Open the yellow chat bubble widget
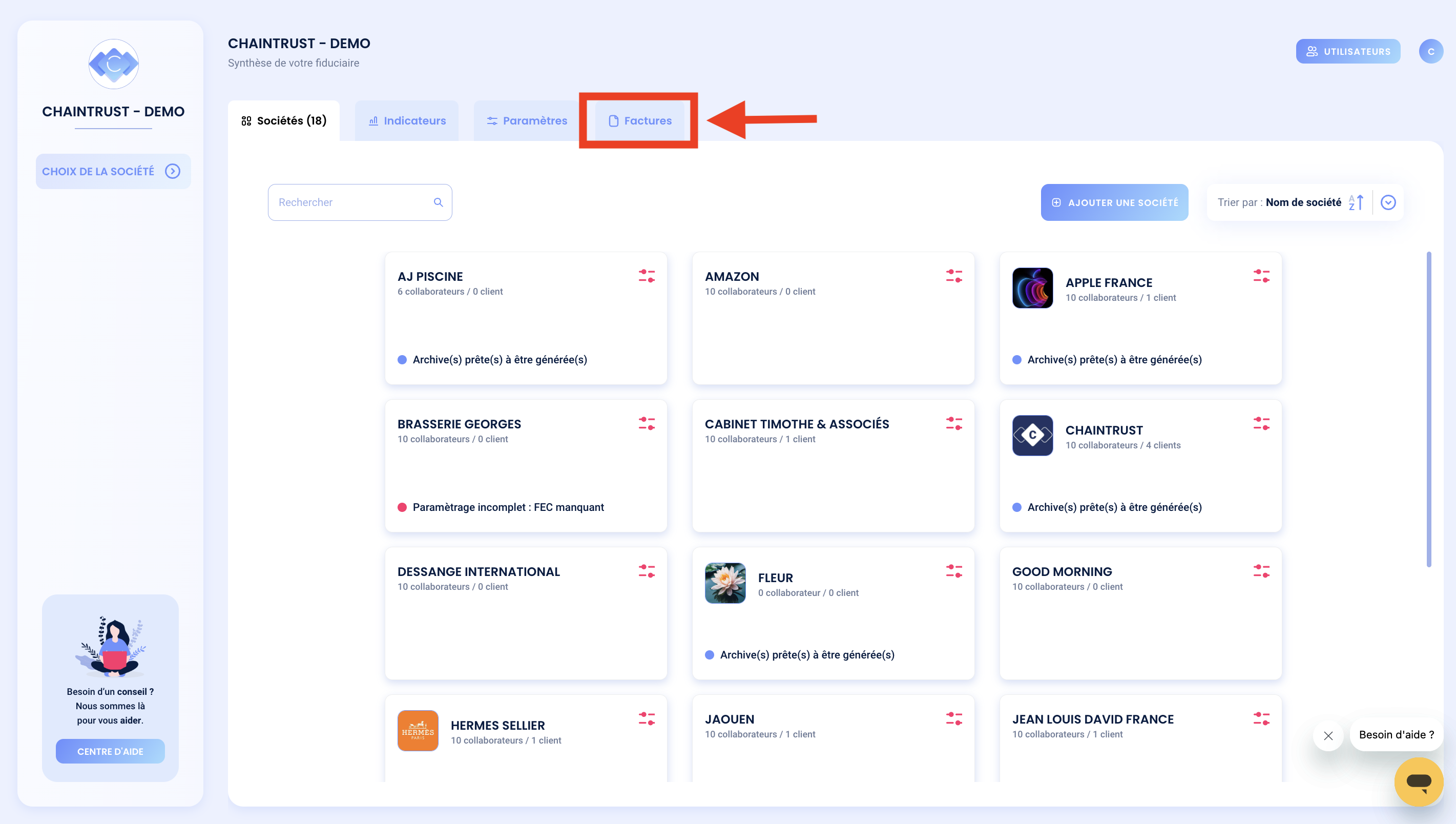Viewport: 1456px width, 824px height. coord(1419,781)
